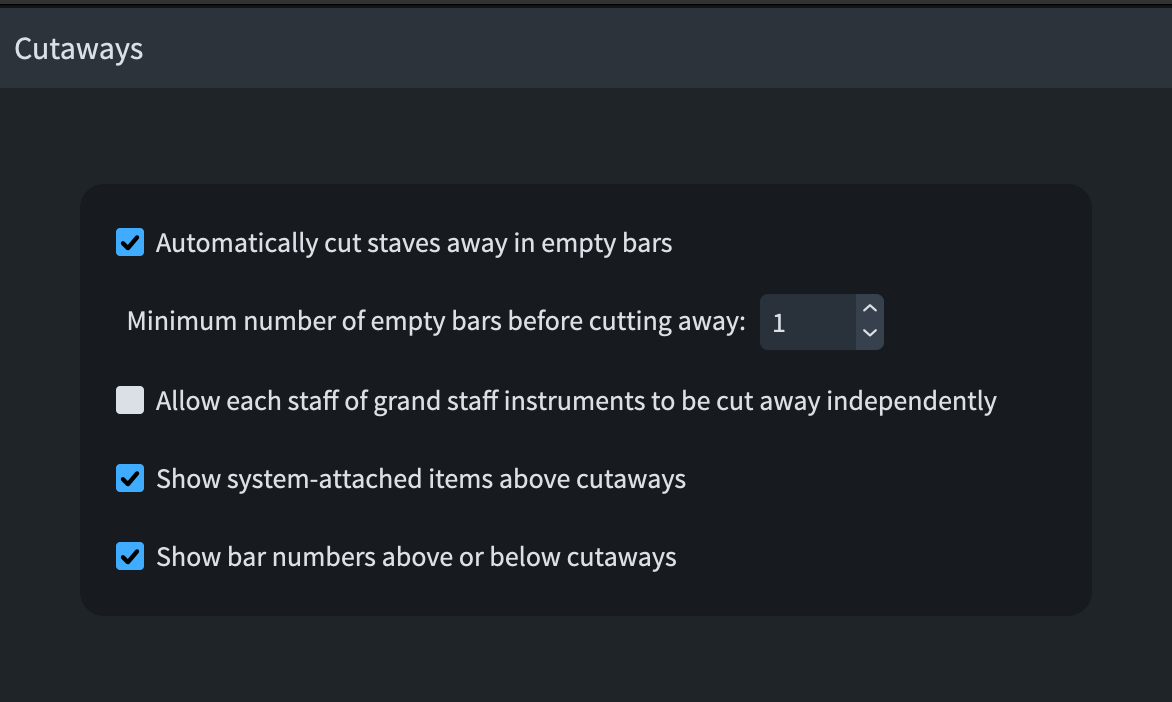Toggle the blue checkmark for automatic stave cutting

(130, 243)
